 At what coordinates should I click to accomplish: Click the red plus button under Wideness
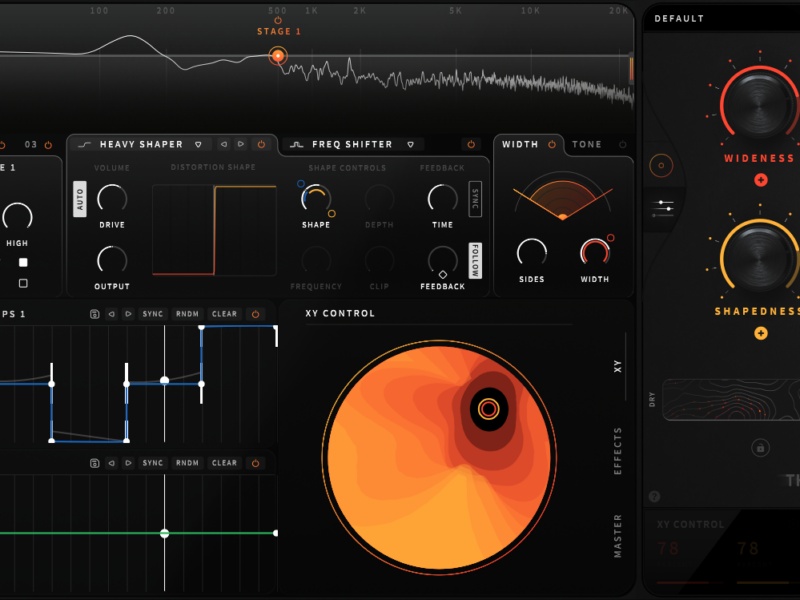tap(761, 180)
